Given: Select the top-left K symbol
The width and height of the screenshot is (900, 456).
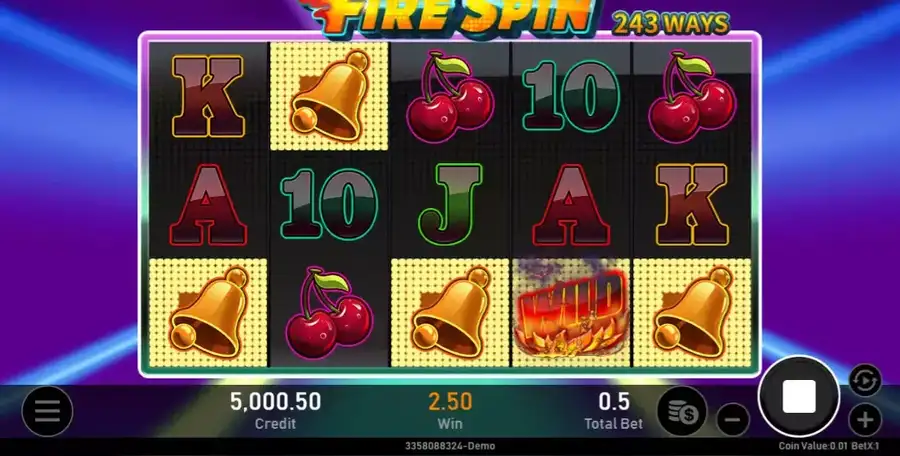Looking at the screenshot, I should click(208, 96).
